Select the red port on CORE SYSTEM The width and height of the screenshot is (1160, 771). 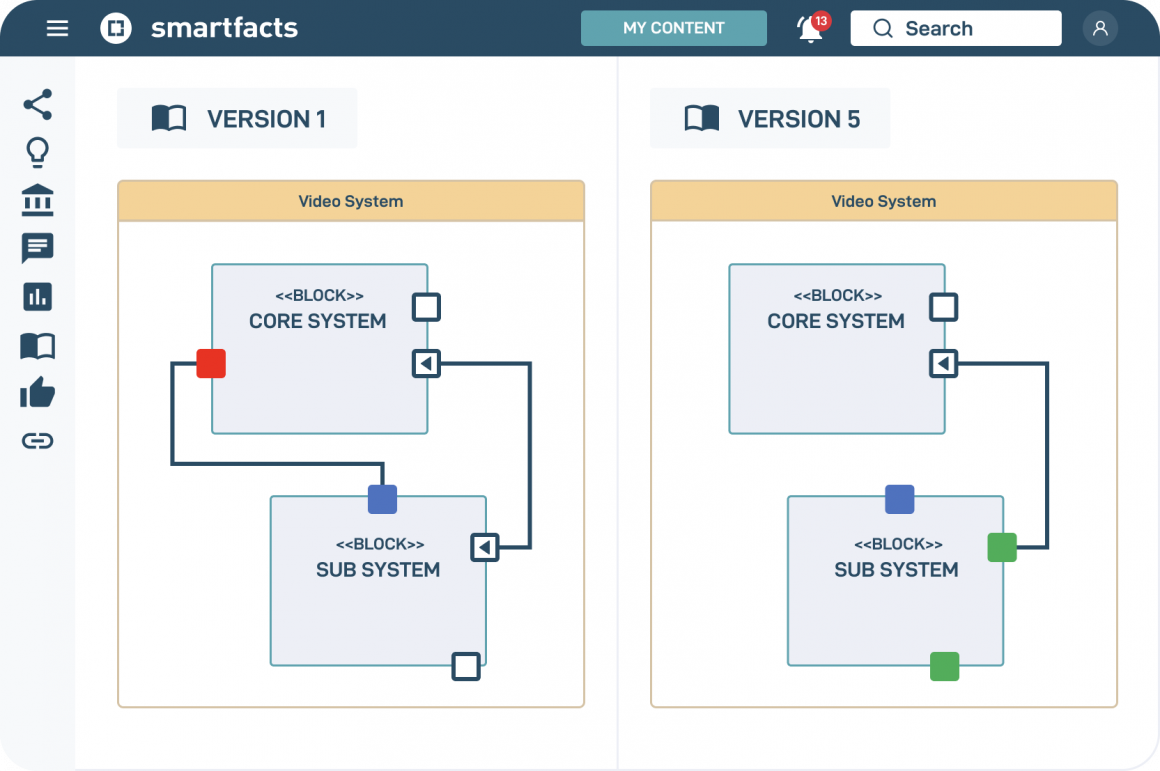coord(211,364)
